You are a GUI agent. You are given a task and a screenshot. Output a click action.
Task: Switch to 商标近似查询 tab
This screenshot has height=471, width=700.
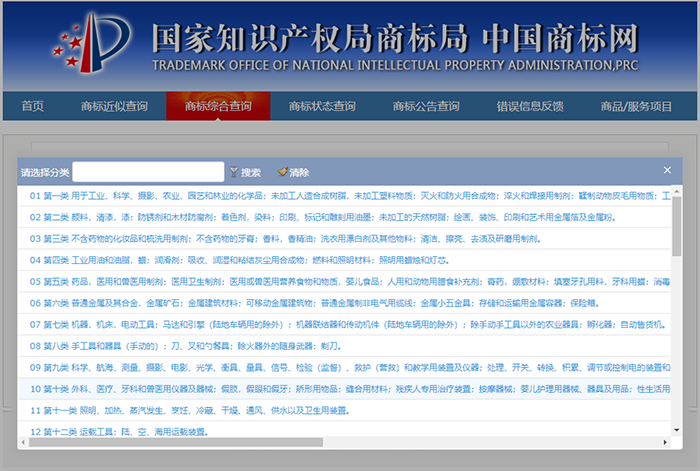pyautogui.click(x=114, y=106)
